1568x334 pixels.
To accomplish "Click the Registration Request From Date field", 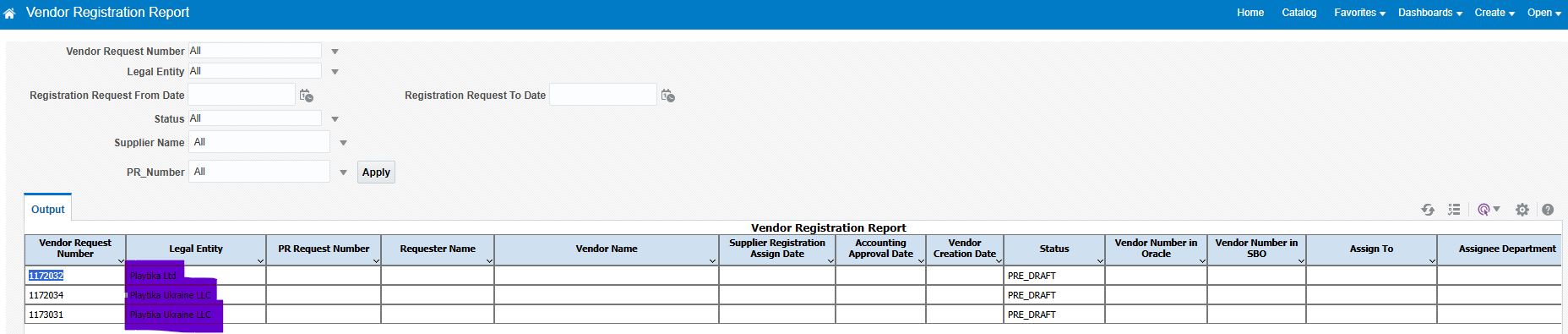I will [x=242, y=95].
